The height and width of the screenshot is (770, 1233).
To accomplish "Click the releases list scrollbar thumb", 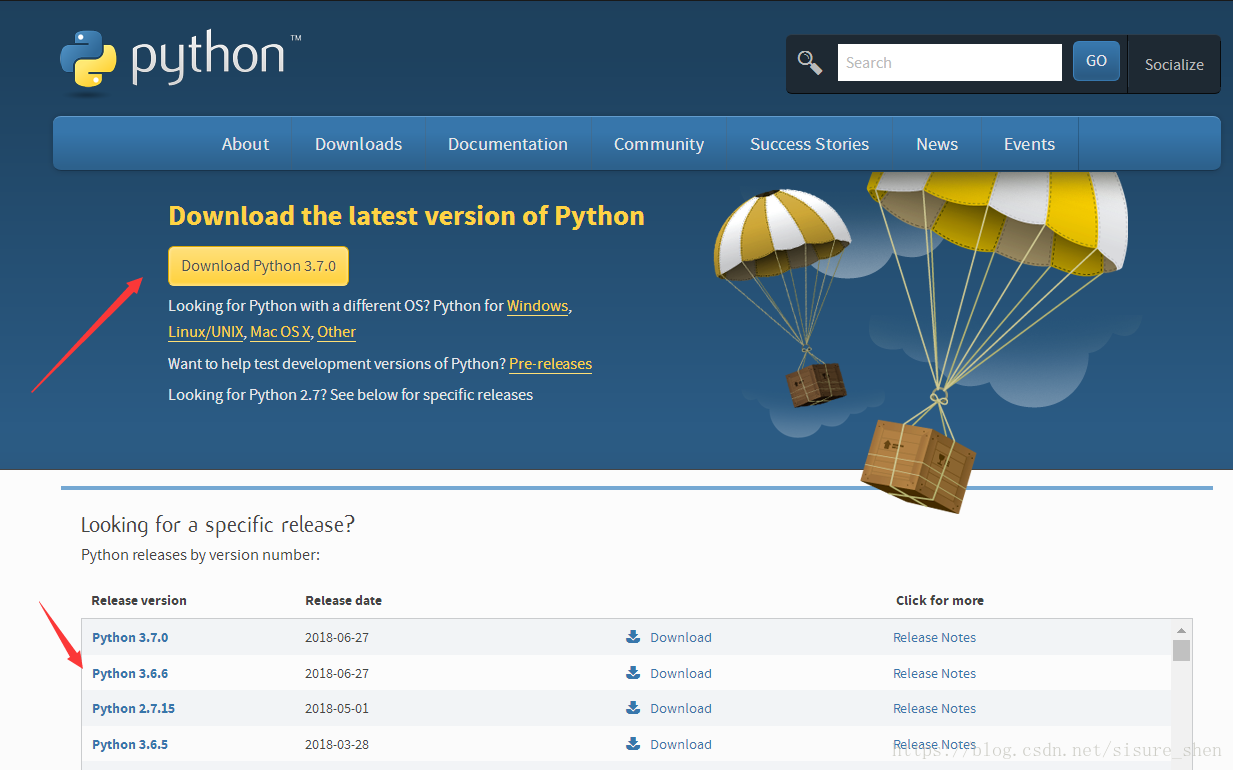I will tap(1181, 651).
